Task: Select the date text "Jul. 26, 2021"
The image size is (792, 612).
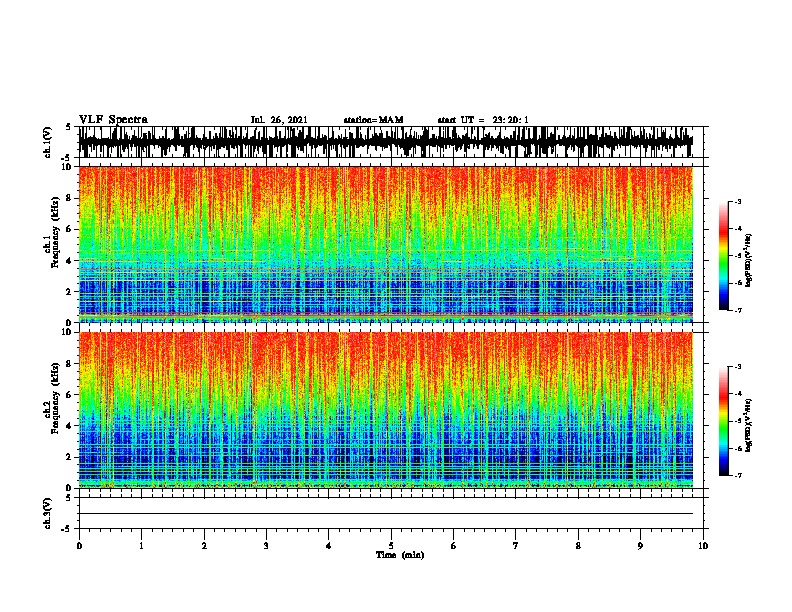Action: (x=279, y=120)
